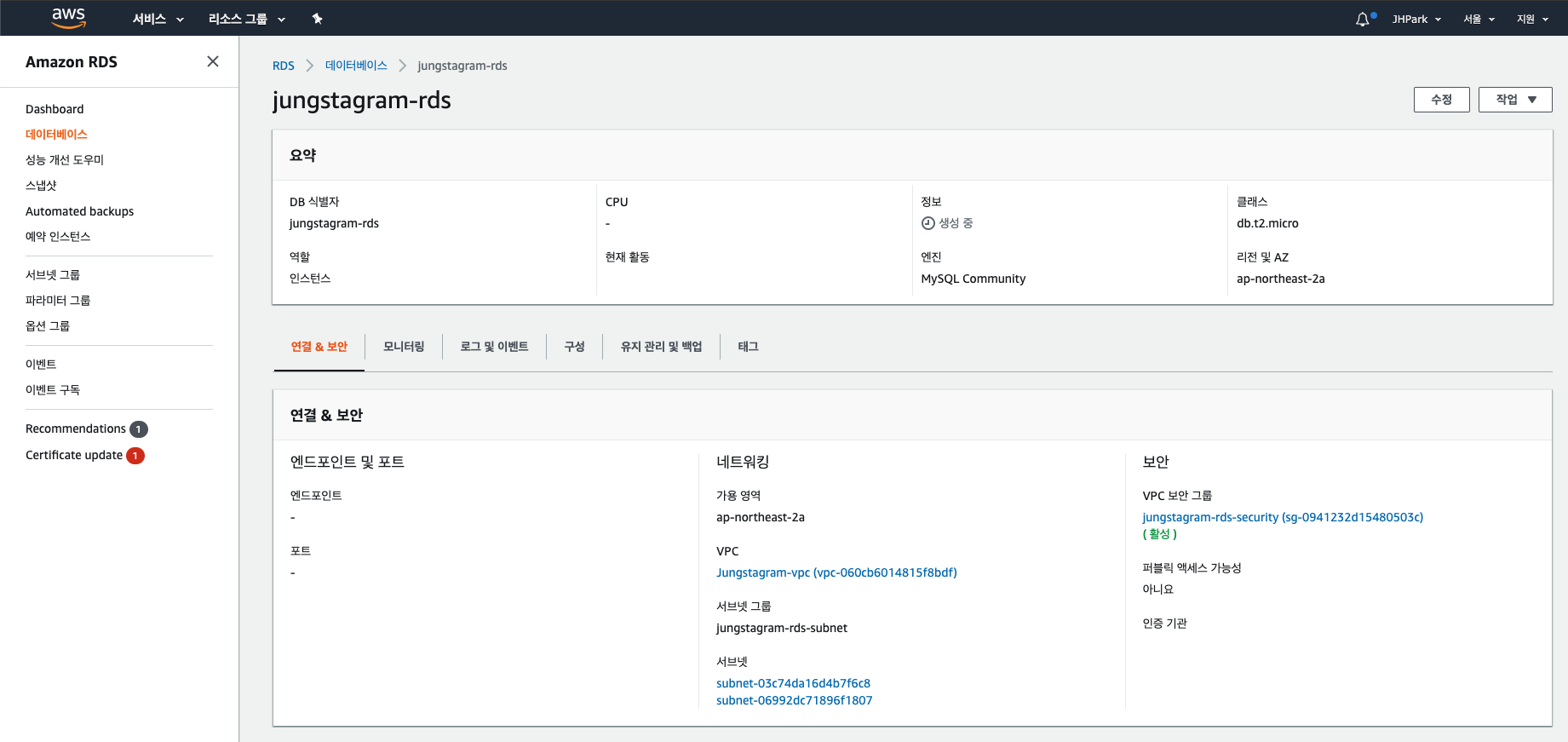Open Automated backups in the sidebar
1568x742 pixels.
pyautogui.click(x=79, y=211)
